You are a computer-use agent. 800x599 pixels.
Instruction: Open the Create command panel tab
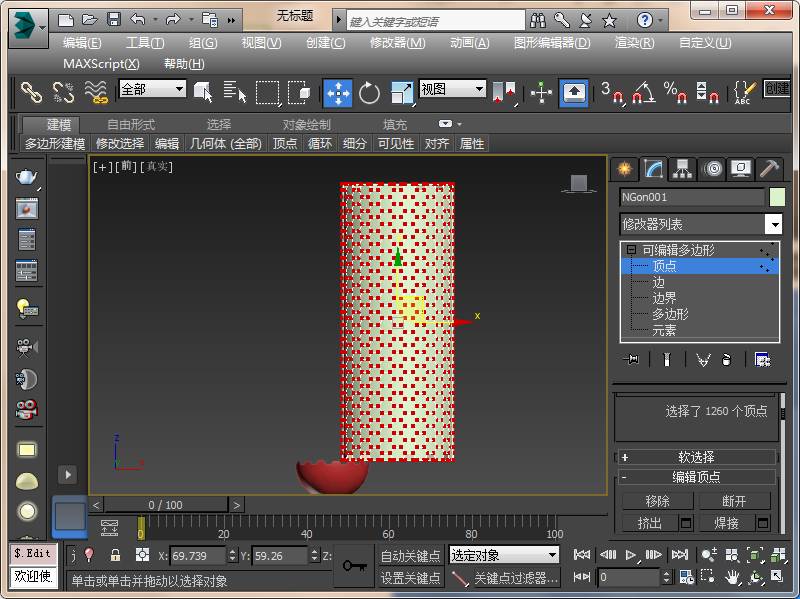click(x=624, y=168)
